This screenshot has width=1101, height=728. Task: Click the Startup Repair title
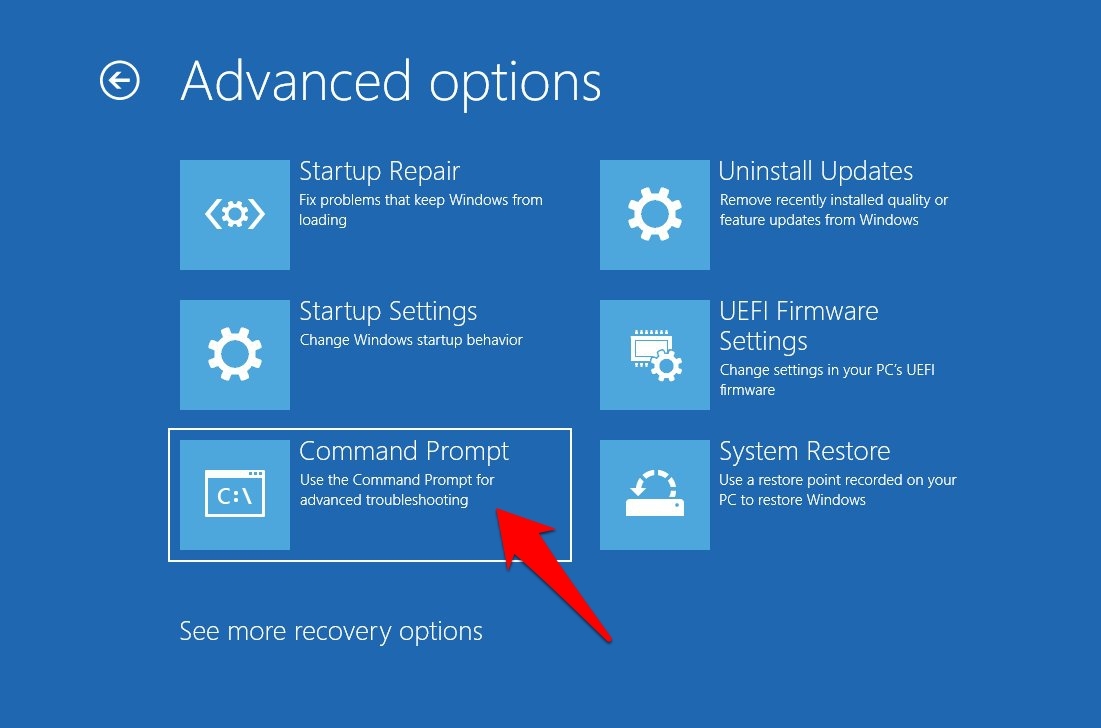(x=379, y=171)
